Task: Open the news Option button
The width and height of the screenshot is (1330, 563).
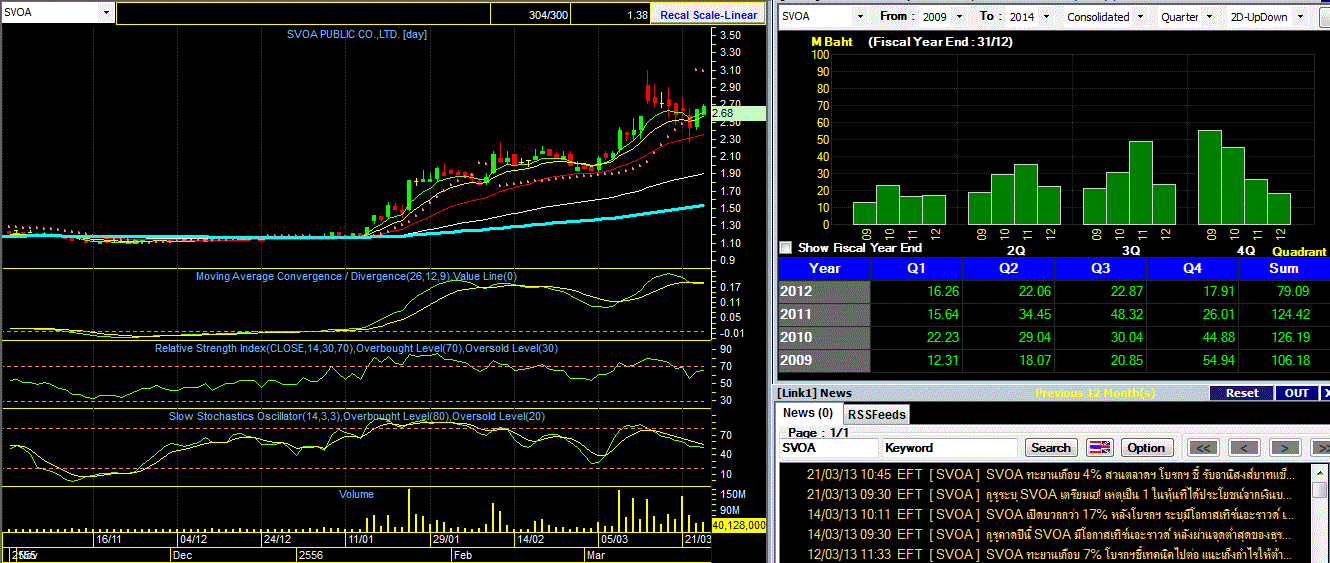Action: [1146, 448]
